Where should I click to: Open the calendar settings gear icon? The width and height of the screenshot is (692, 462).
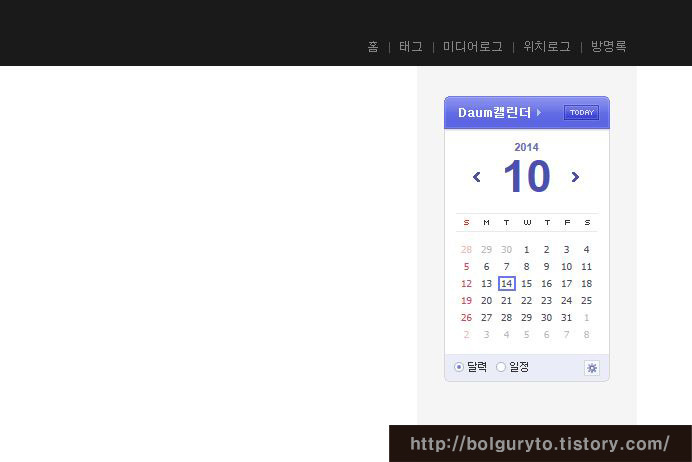coord(592,368)
